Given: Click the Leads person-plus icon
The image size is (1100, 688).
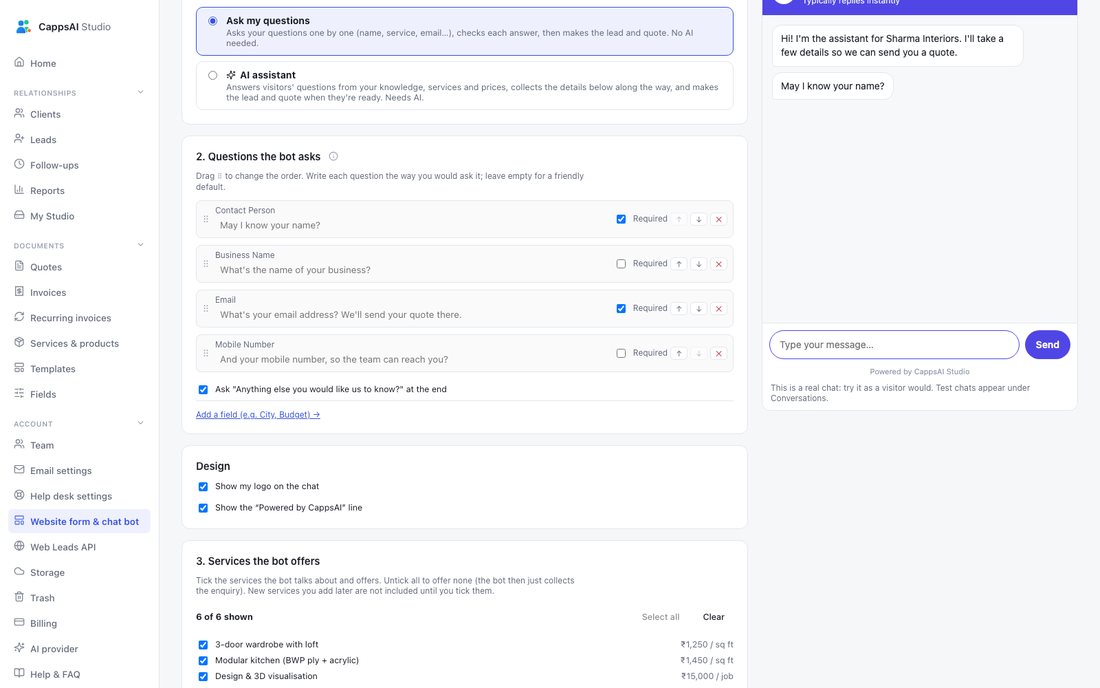Looking at the screenshot, I should pyautogui.click(x=19, y=139).
